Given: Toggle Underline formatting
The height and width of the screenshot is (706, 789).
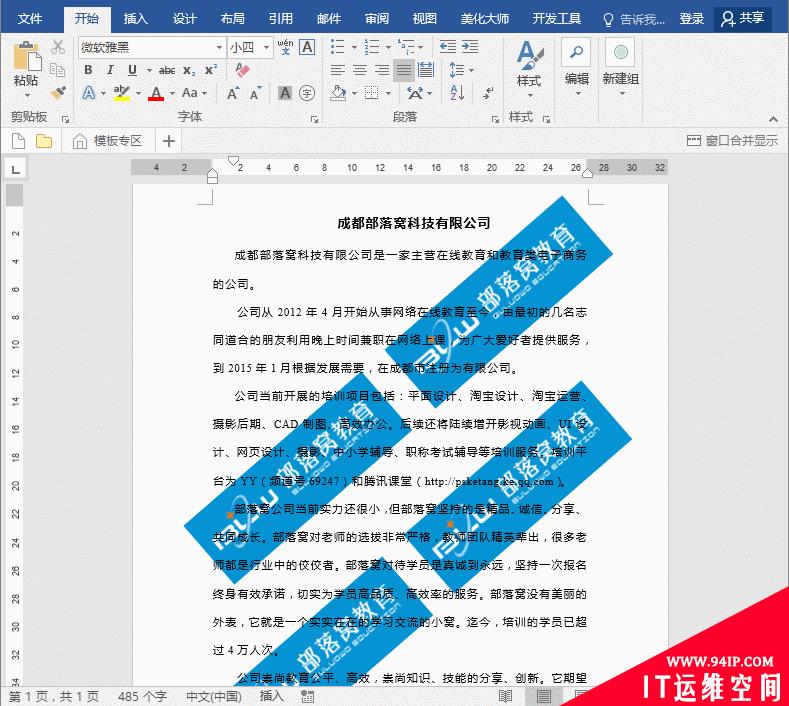Looking at the screenshot, I should click(x=132, y=70).
